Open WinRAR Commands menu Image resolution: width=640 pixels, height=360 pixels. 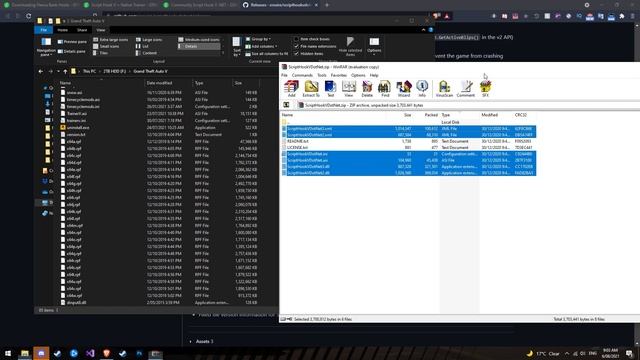pos(302,76)
